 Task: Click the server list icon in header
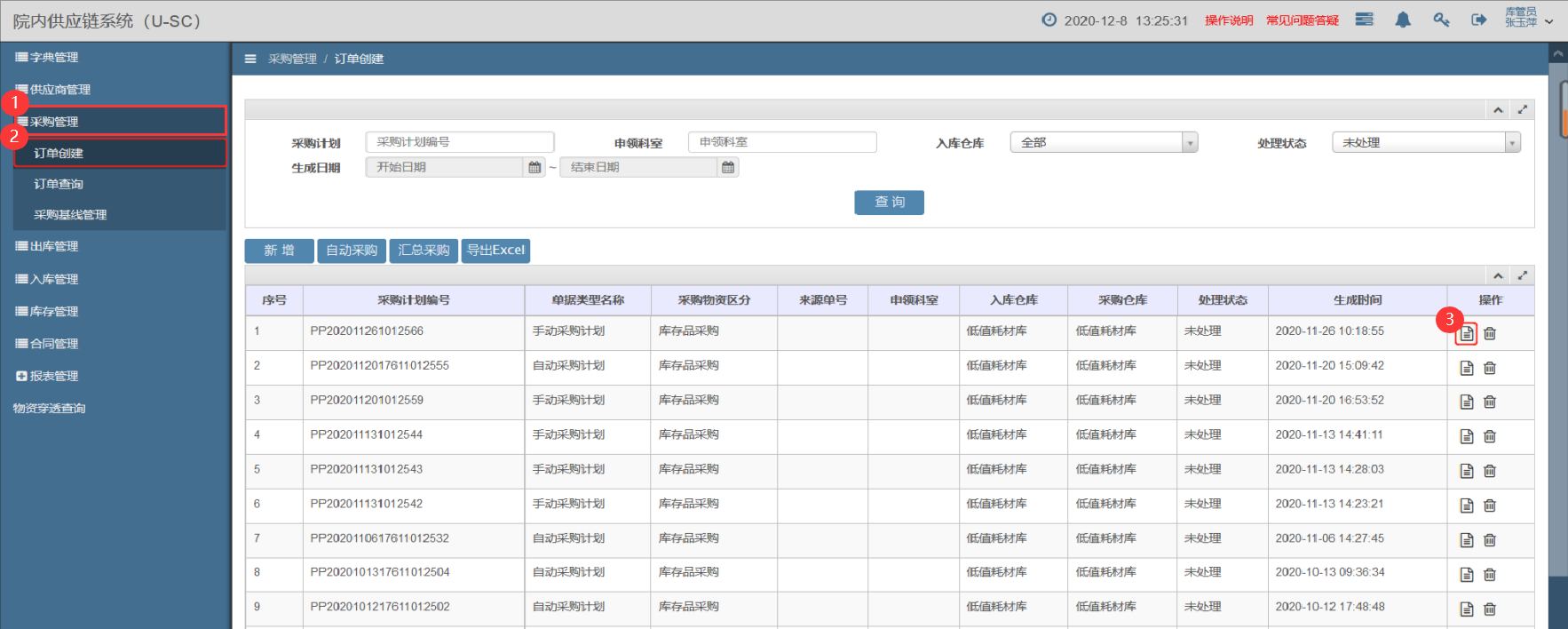(x=1365, y=20)
